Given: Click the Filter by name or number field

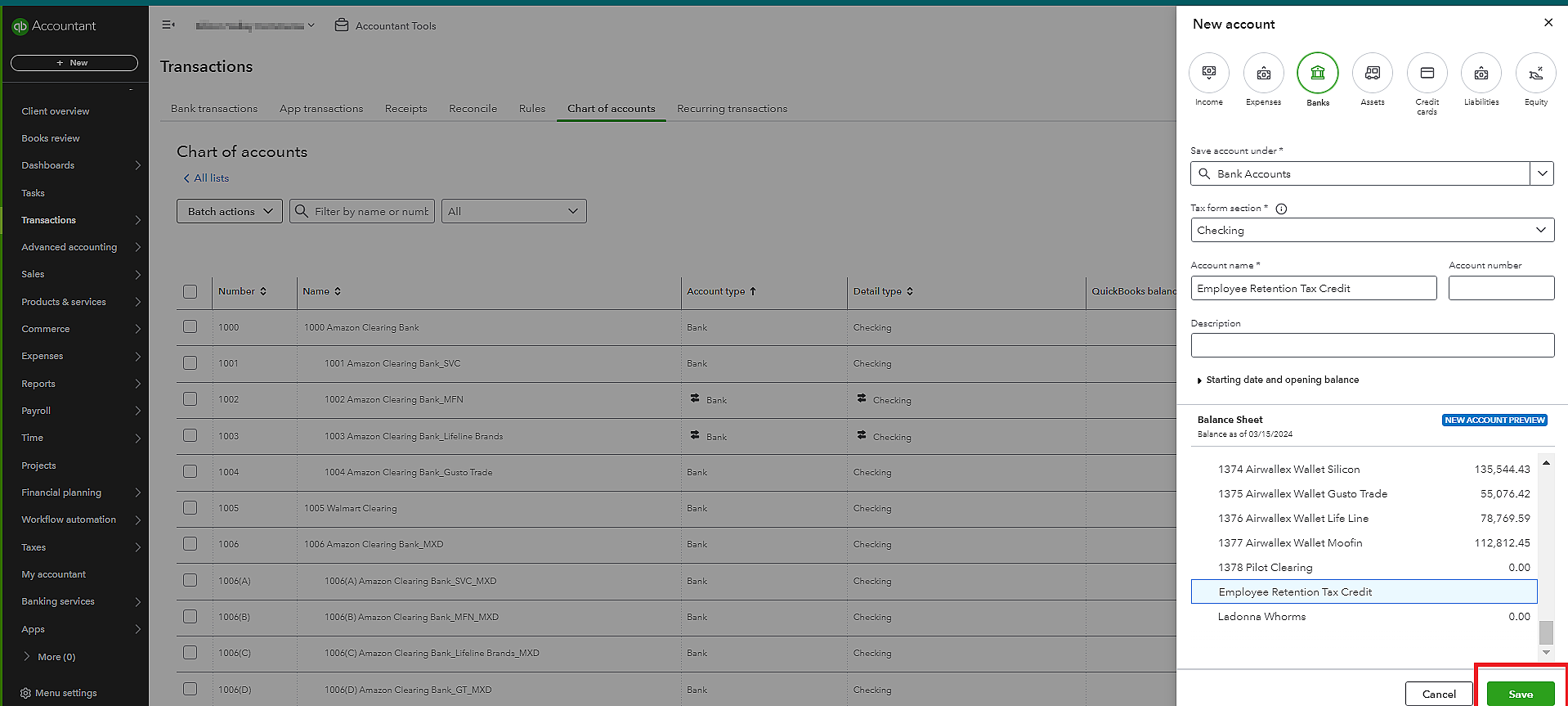Looking at the screenshot, I should (x=362, y=211).
